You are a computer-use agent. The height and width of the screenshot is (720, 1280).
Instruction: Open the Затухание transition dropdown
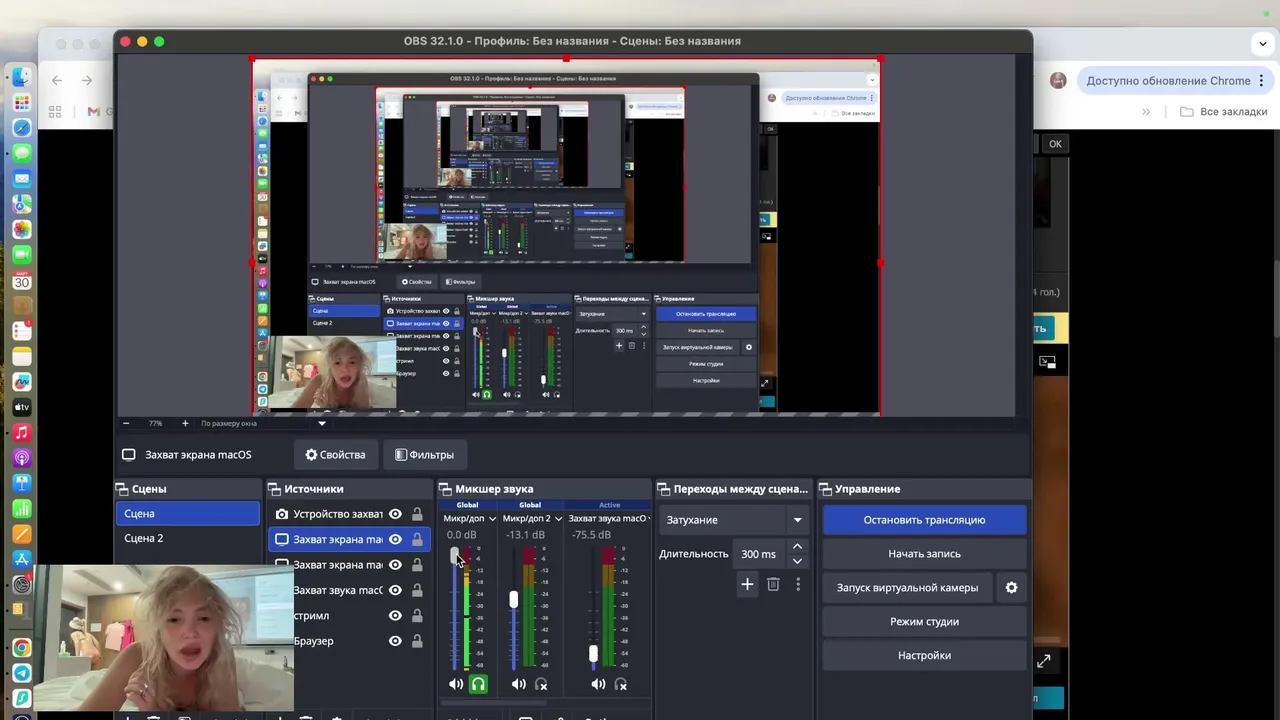pos(797,520)
